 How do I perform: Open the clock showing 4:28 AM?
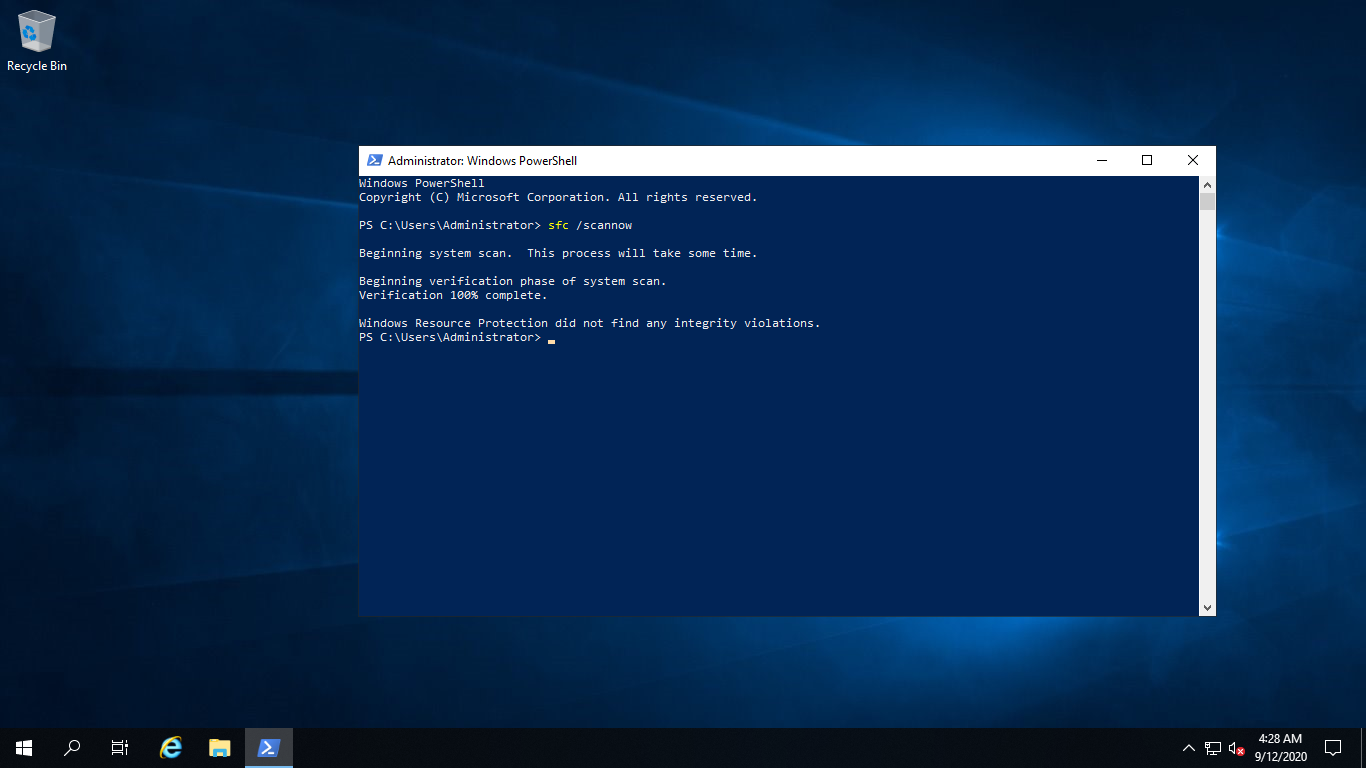tap(1281, 747)
